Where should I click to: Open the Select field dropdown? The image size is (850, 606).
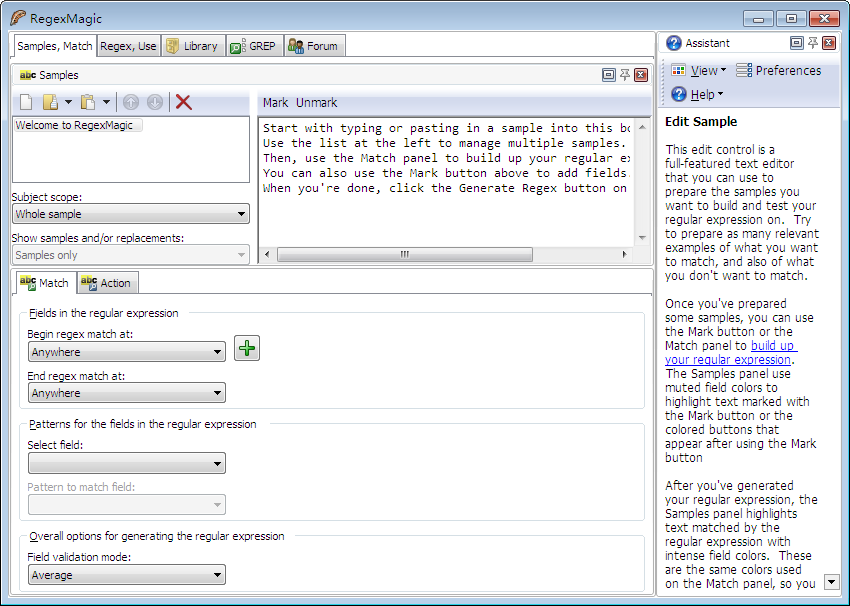127,463
